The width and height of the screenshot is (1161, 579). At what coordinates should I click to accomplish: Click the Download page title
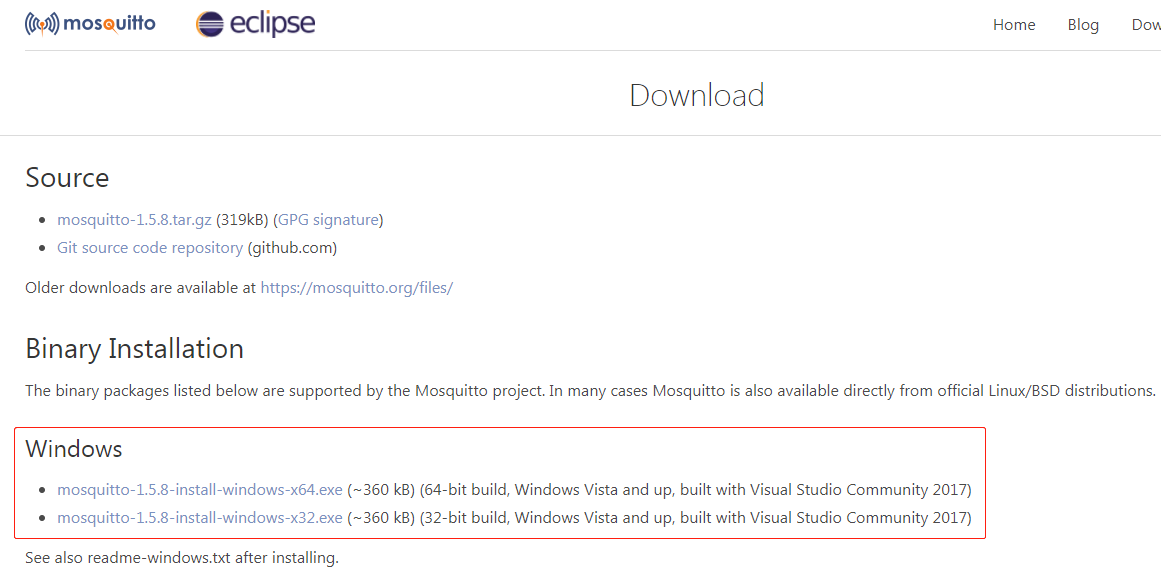click(697, 95)
